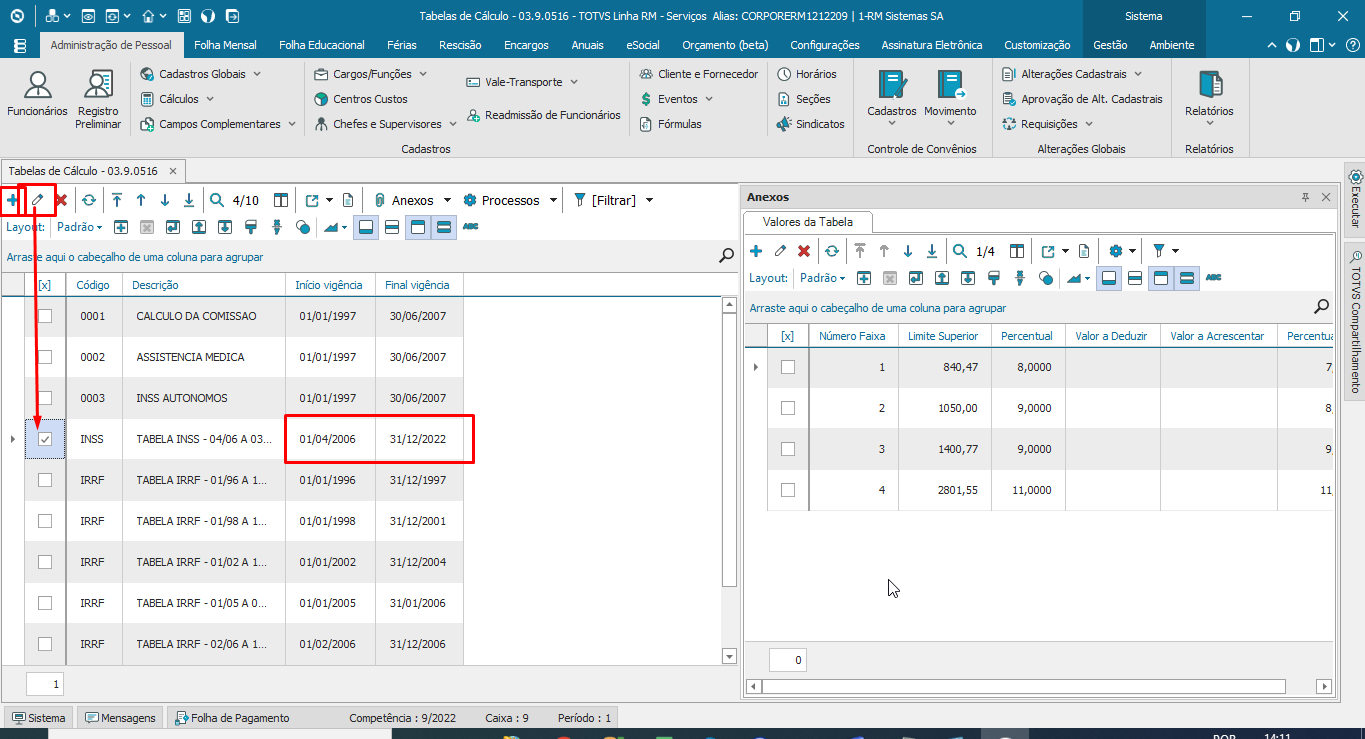Switch to the eSocial ribbon tab
This screenshot has height=739, width=1365.
[x=643, y=45]
